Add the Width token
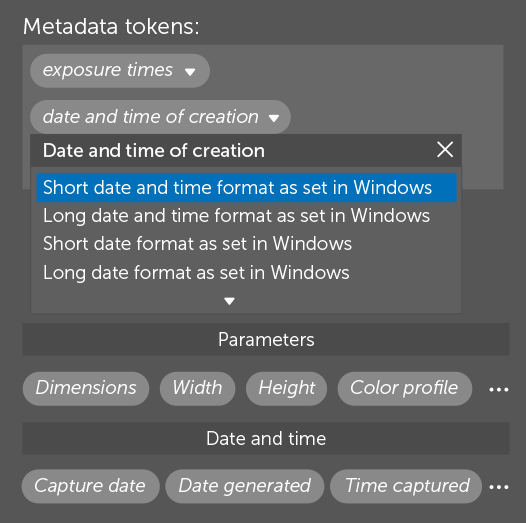This screenshot has height=523, width=526. [x=197, y=388]
